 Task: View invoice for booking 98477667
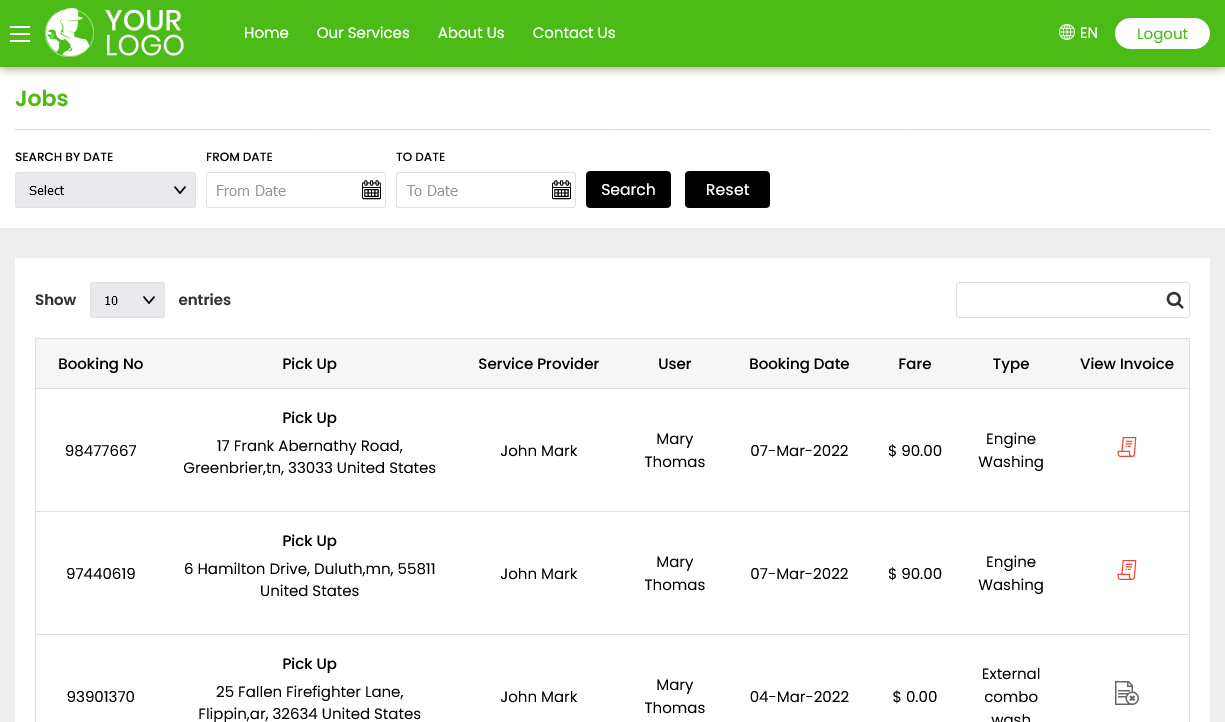[x=1126, y=447]
